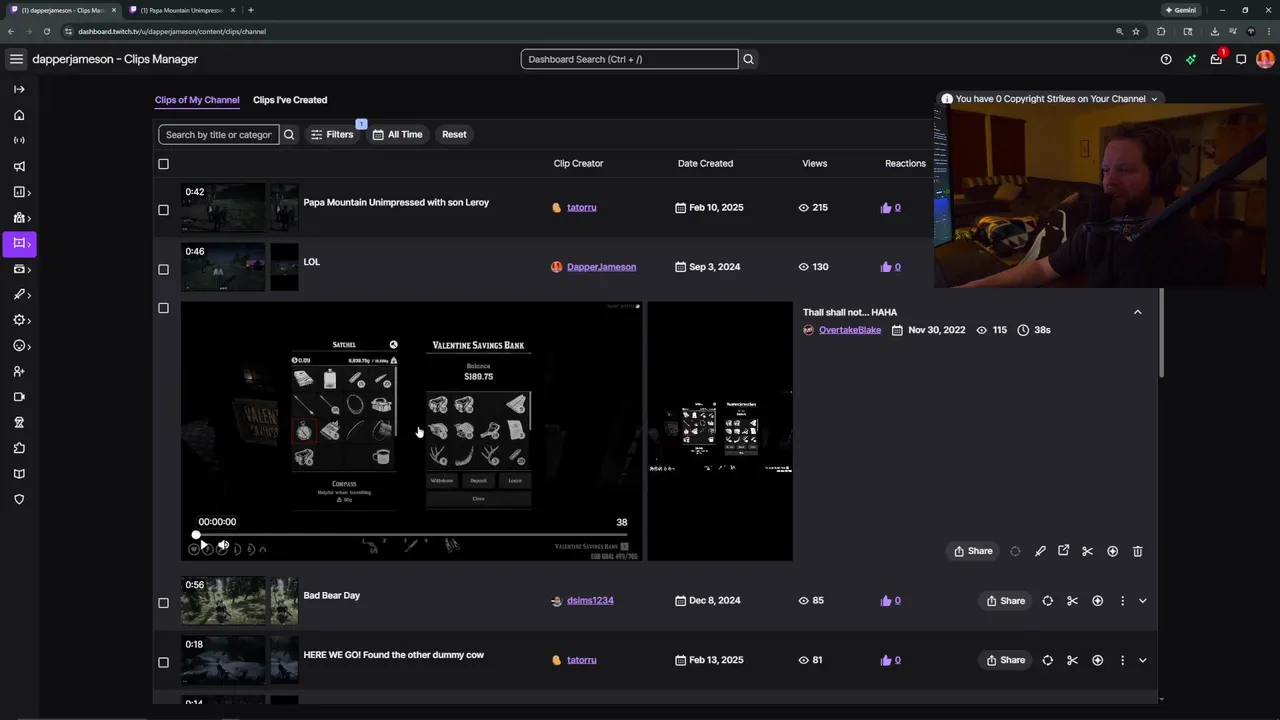Open the Help question mark icon

tap(1166, 59)
